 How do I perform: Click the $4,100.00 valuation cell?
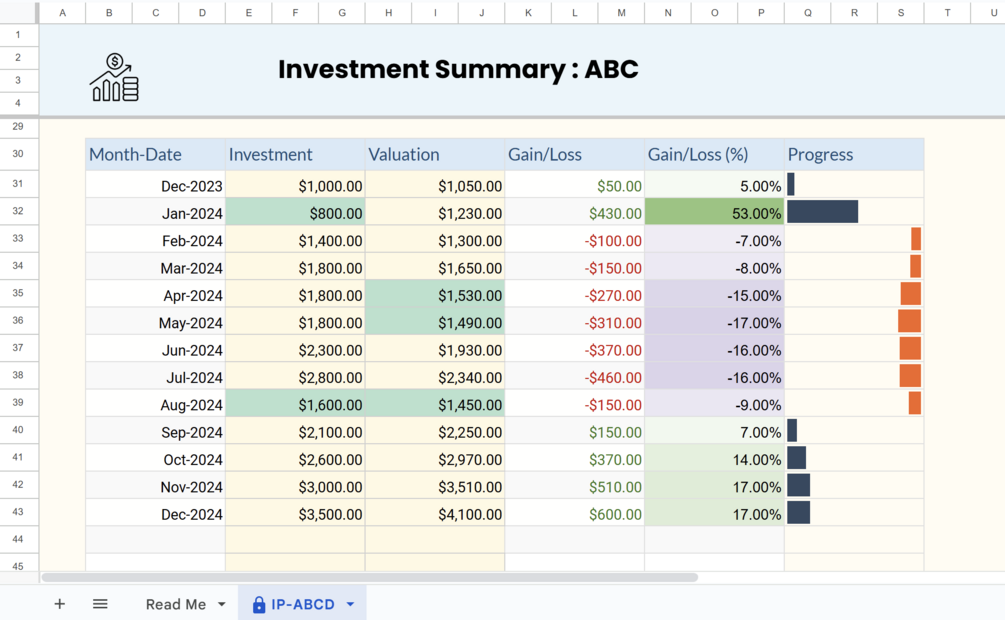pyautogui.click(x=435, y=514)
